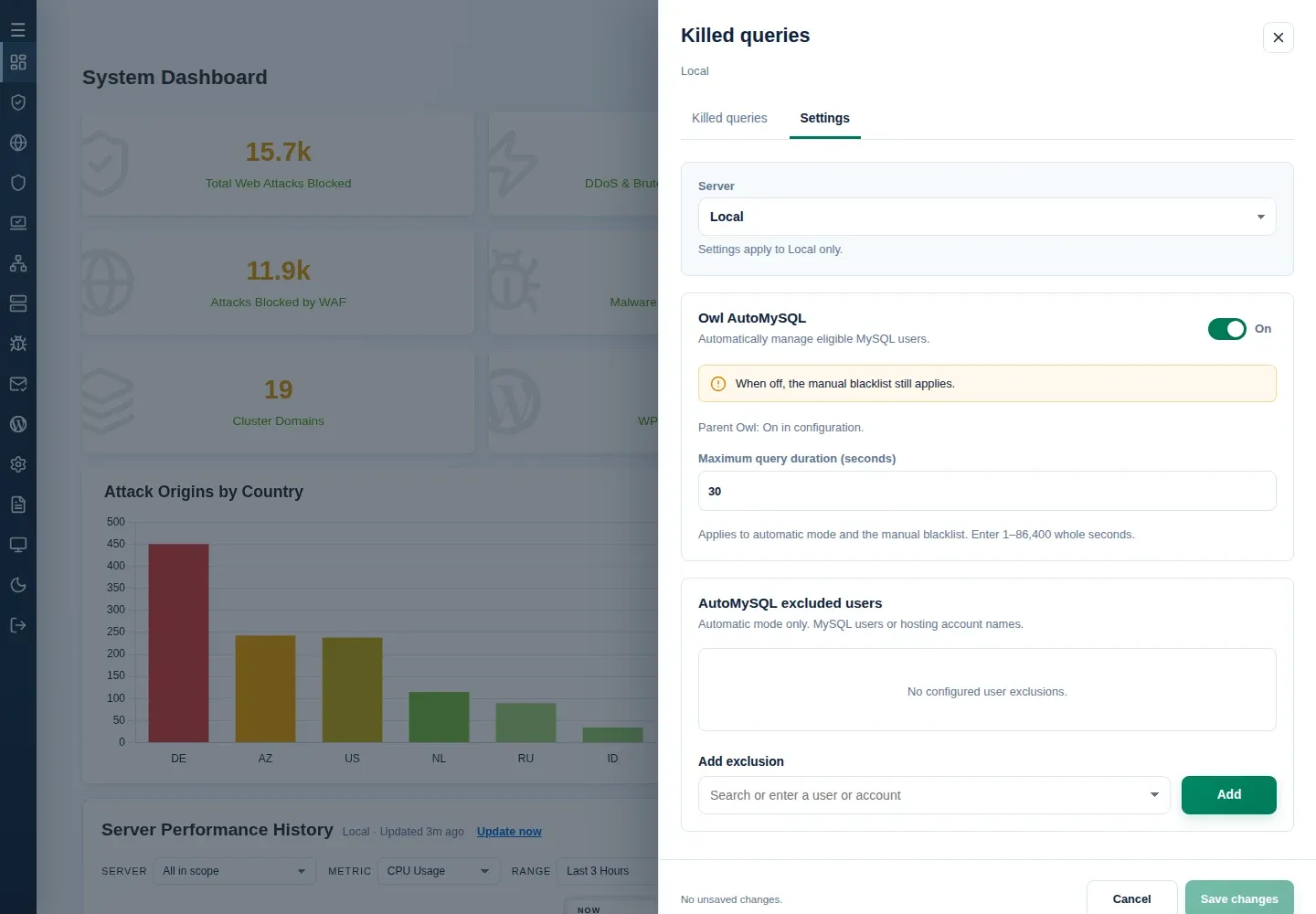Click the mail envelope sidebar icon
This screenshot has height=914, width=1316.
click(17, 384)
